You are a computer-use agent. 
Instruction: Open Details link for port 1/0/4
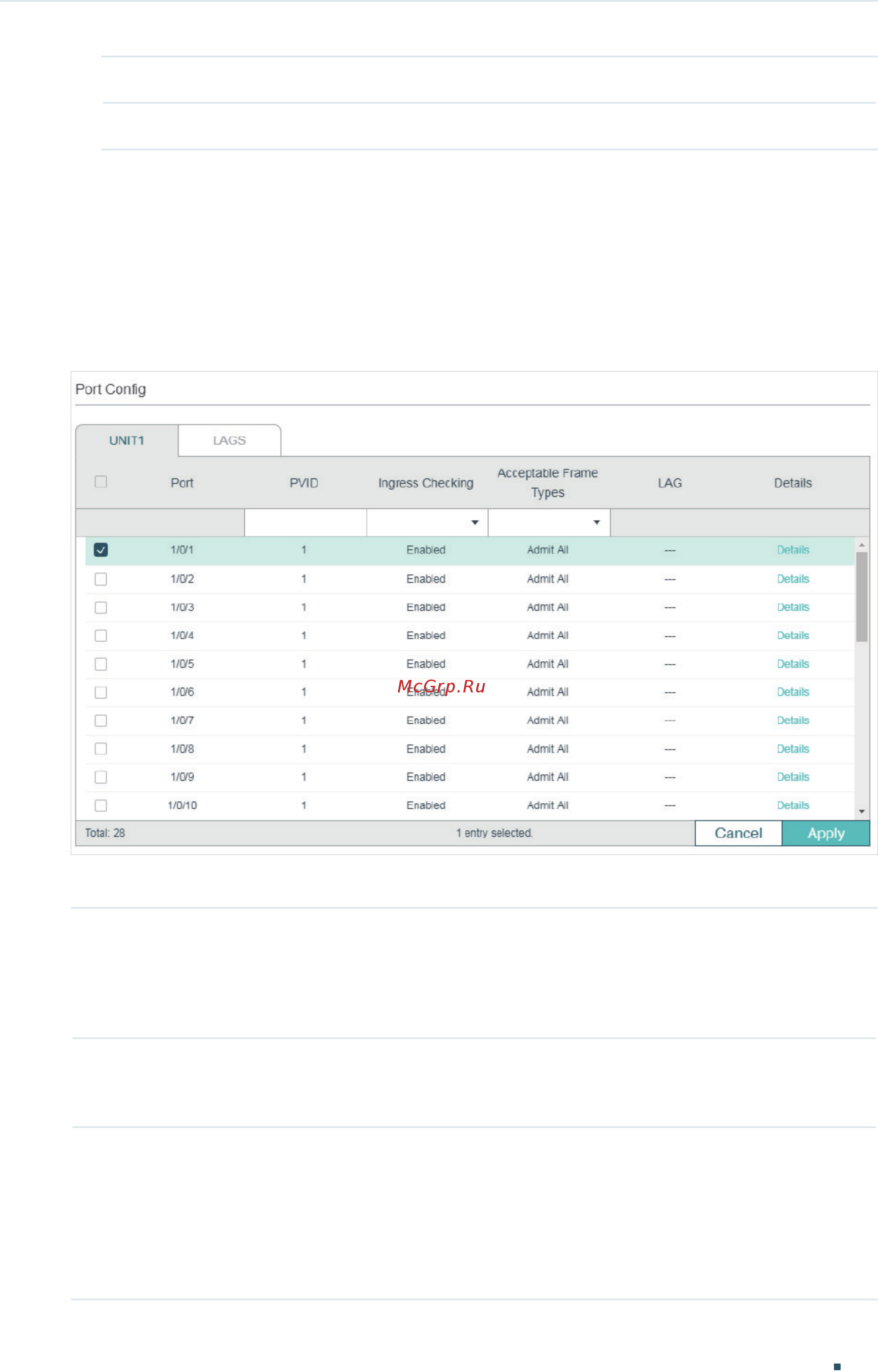(793, 635)
